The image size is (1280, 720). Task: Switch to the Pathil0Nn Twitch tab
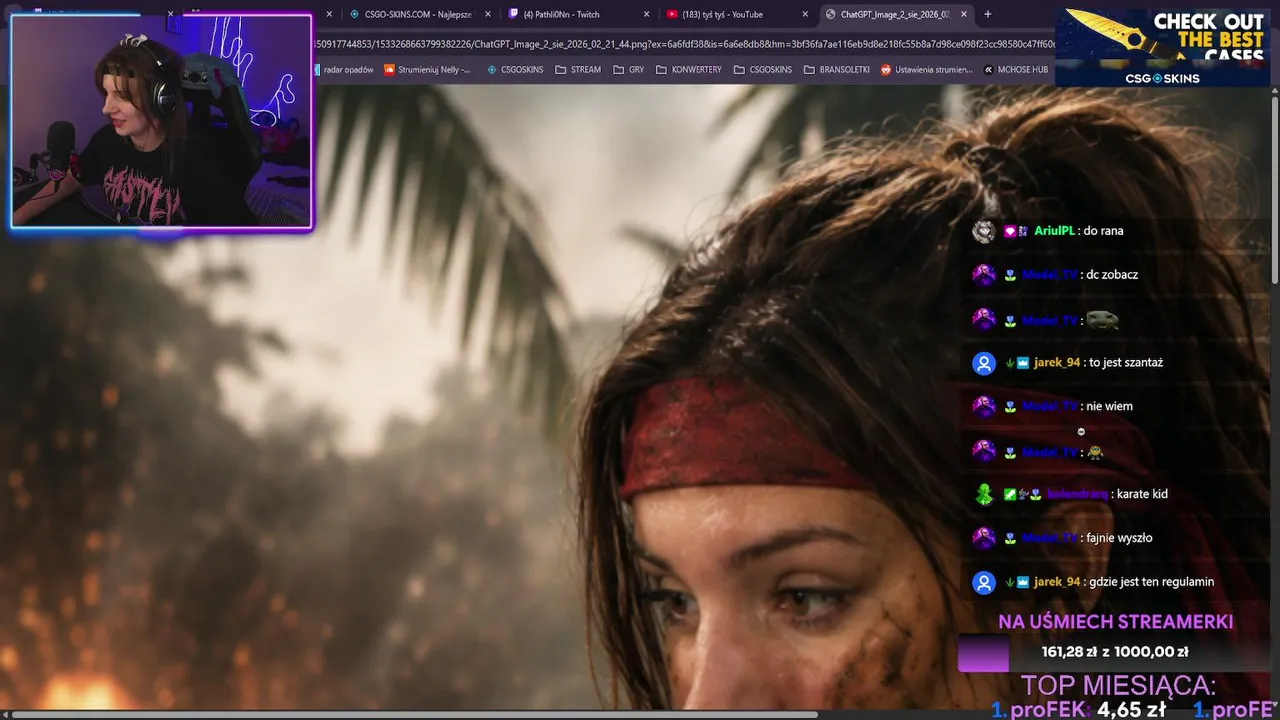click(577, 14)
